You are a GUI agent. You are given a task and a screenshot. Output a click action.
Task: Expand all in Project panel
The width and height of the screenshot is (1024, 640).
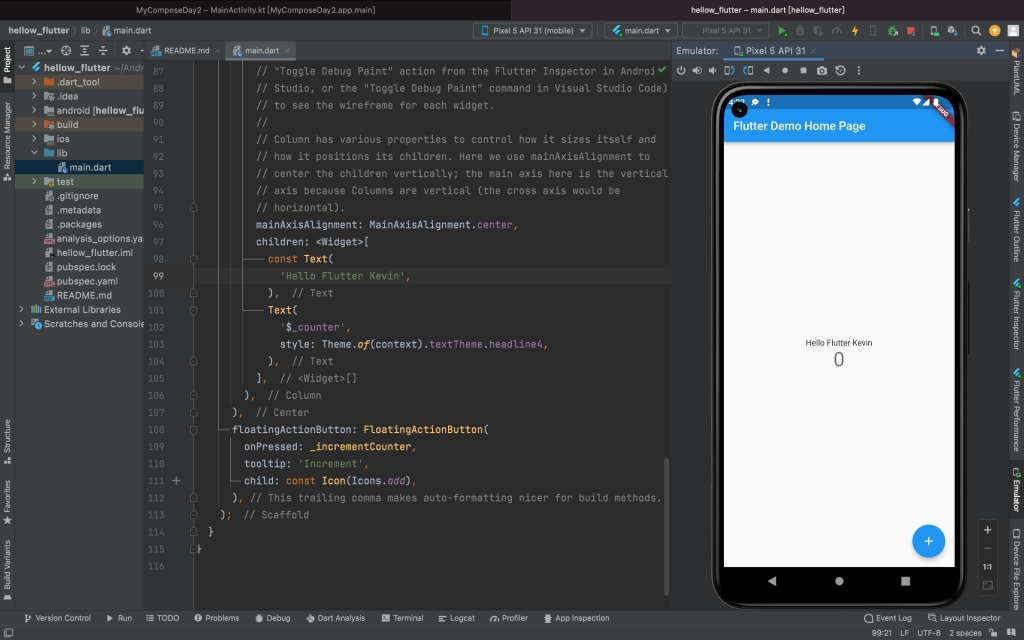click(84, 50)
